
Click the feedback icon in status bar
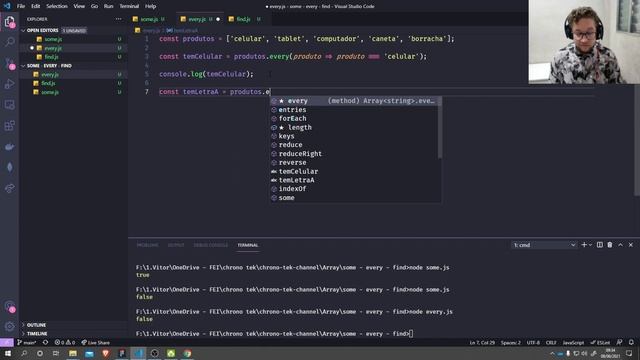pyautogui.click(x=619, y=342)
